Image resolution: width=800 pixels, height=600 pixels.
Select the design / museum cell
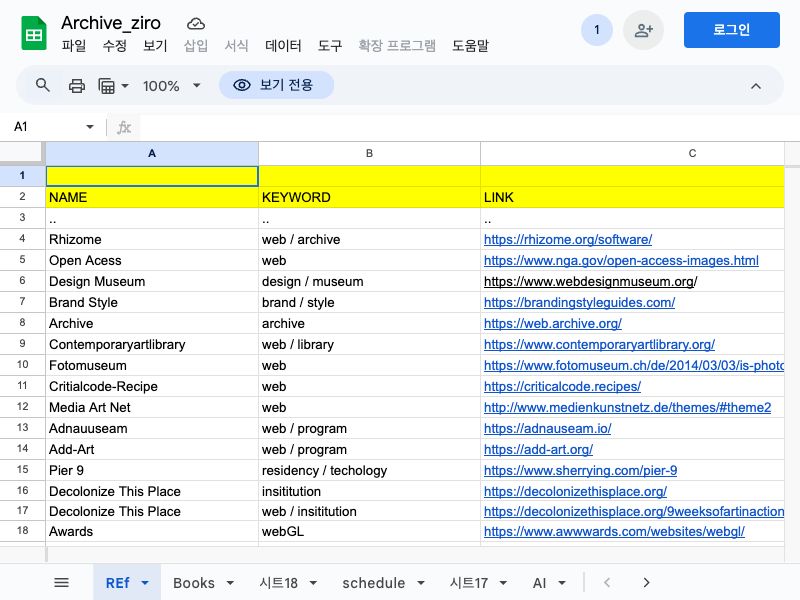click(369, 281)
